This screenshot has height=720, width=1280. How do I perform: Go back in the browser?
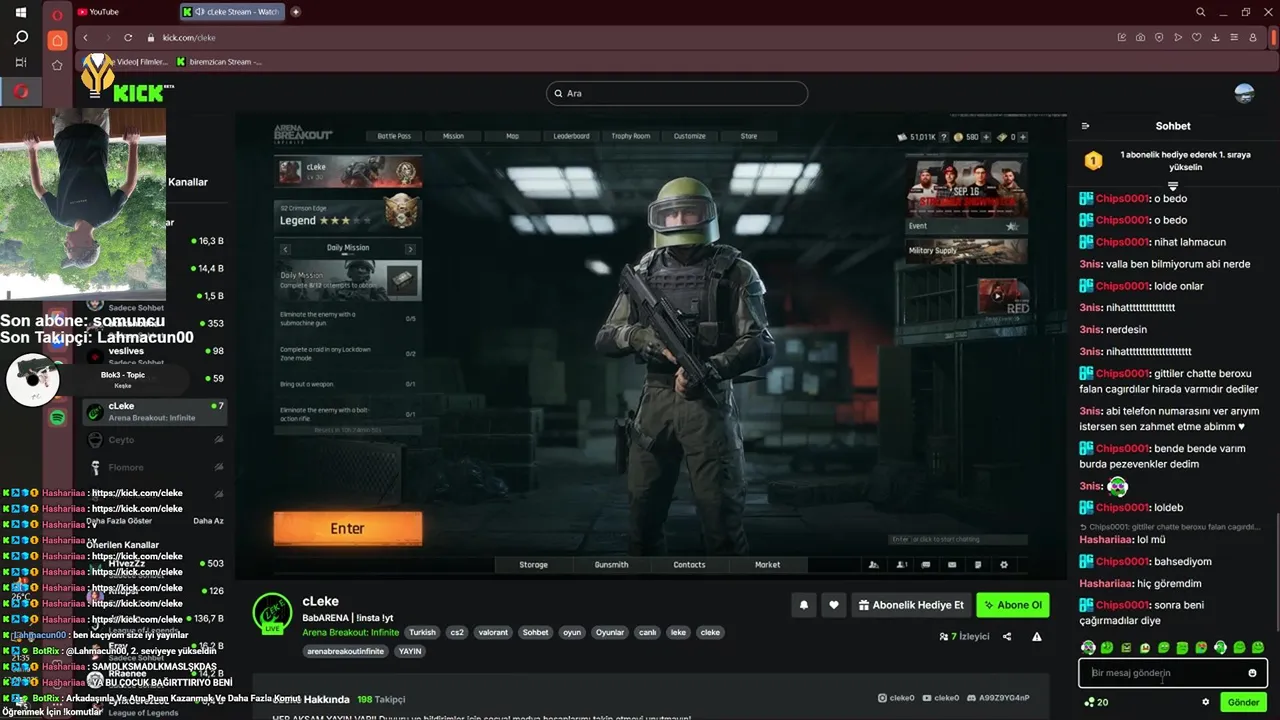(x=85, y=37)
